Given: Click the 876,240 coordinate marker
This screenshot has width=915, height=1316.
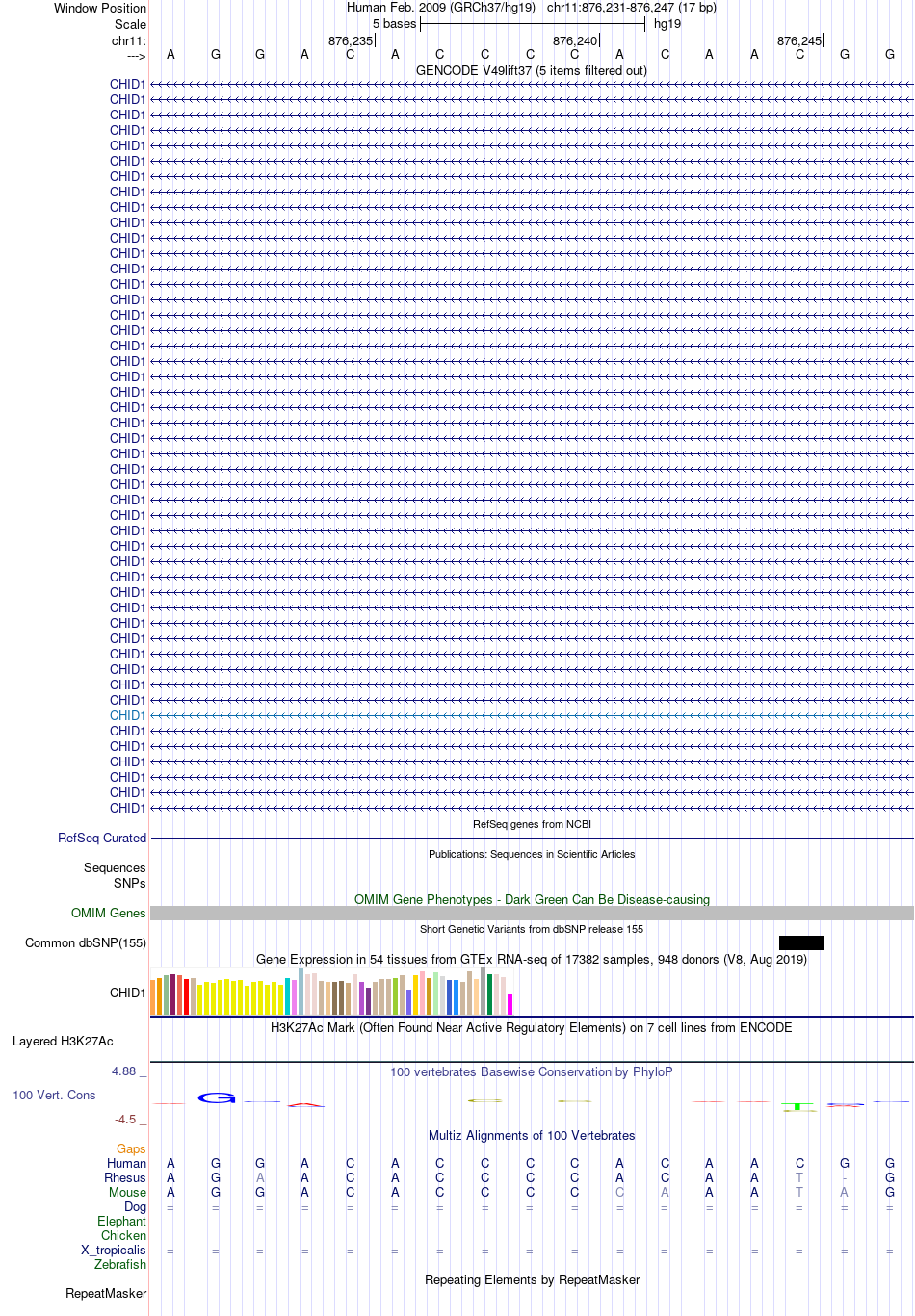Looking at the screenshot, I should pos(575,40).
